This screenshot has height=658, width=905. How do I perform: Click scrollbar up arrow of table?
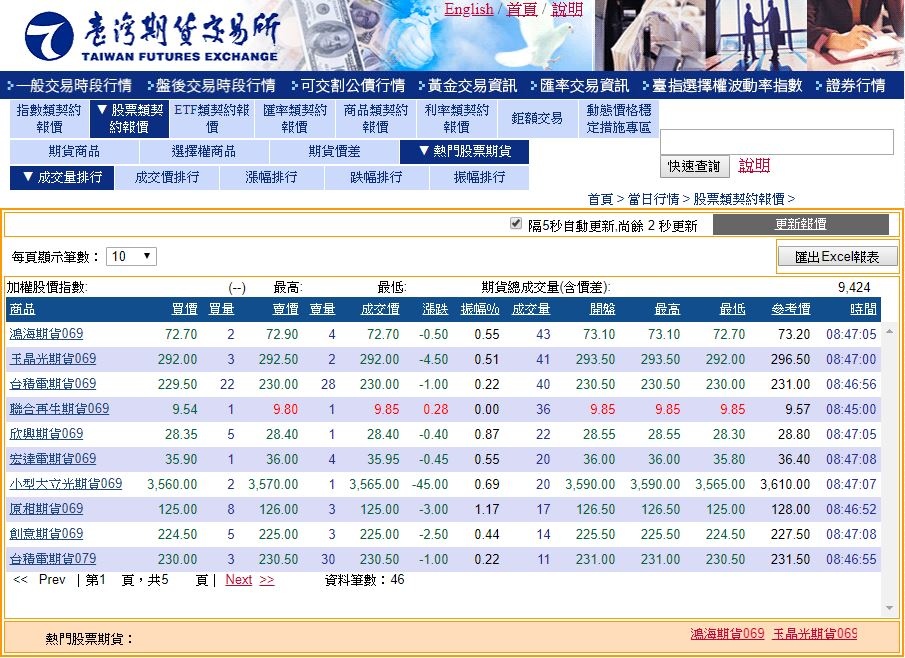click(889, 331)
